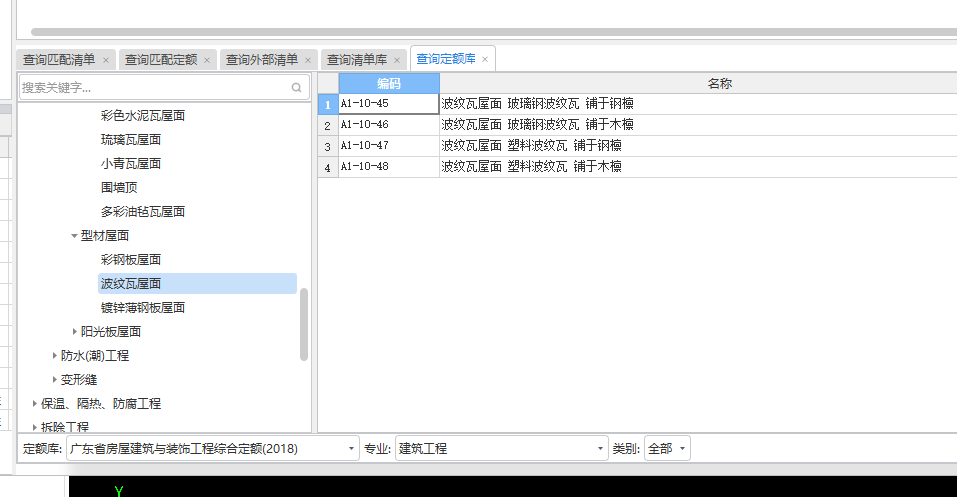Click code cell A1-10-48
Image resolution: width=957 pixels, height=497 pixels.
389,167
